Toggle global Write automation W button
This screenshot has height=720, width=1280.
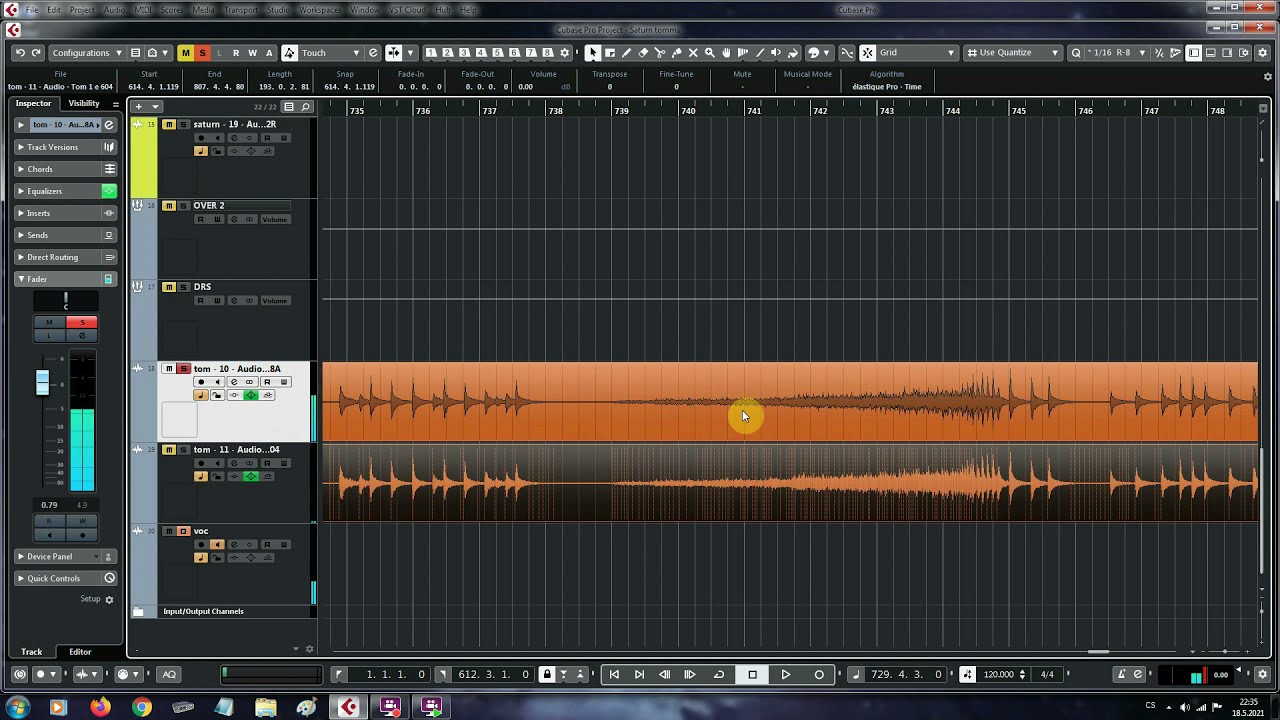click(x=252, y=52)
